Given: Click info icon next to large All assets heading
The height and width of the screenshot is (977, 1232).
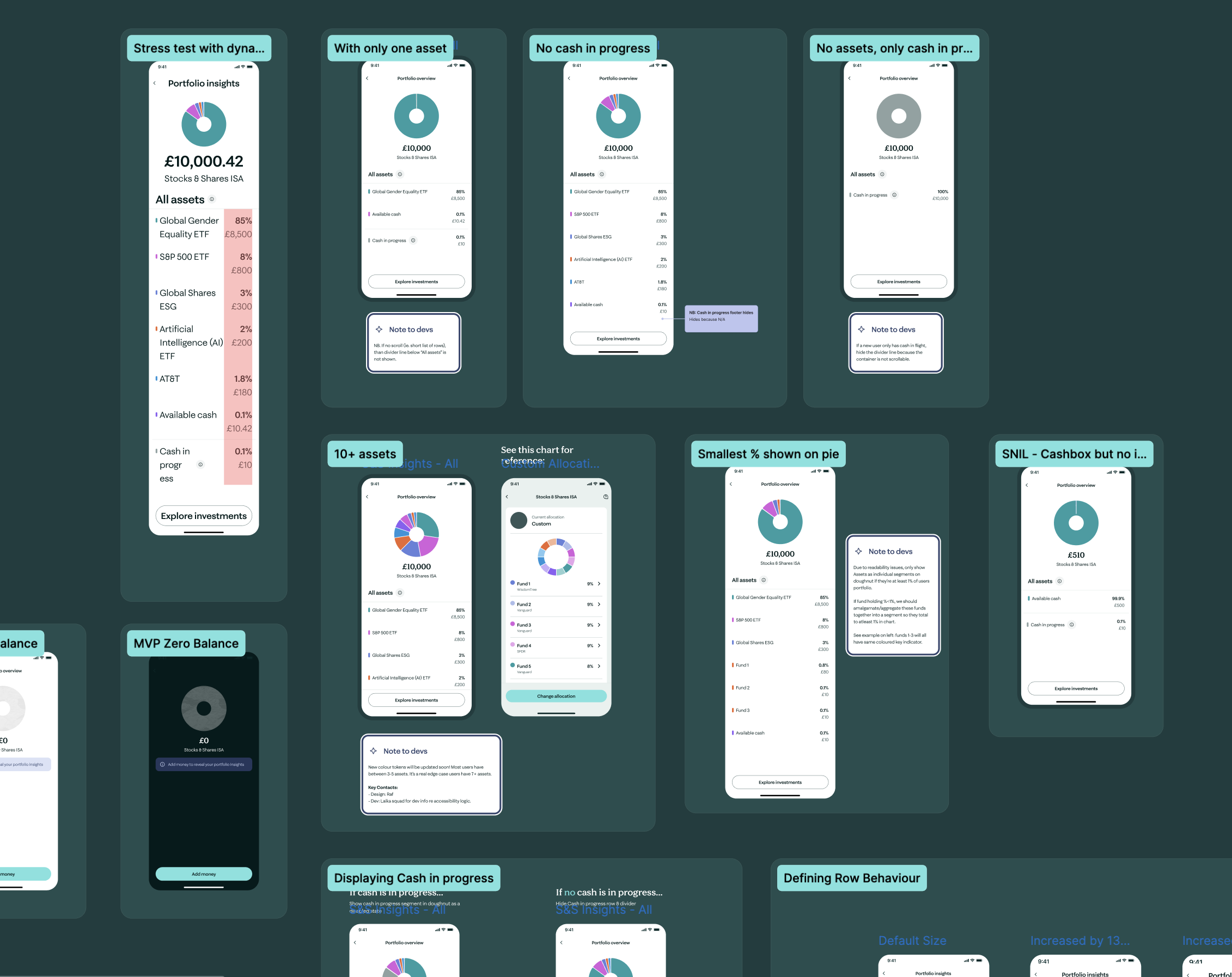Looking at the screenshot, I should (212, 199).
